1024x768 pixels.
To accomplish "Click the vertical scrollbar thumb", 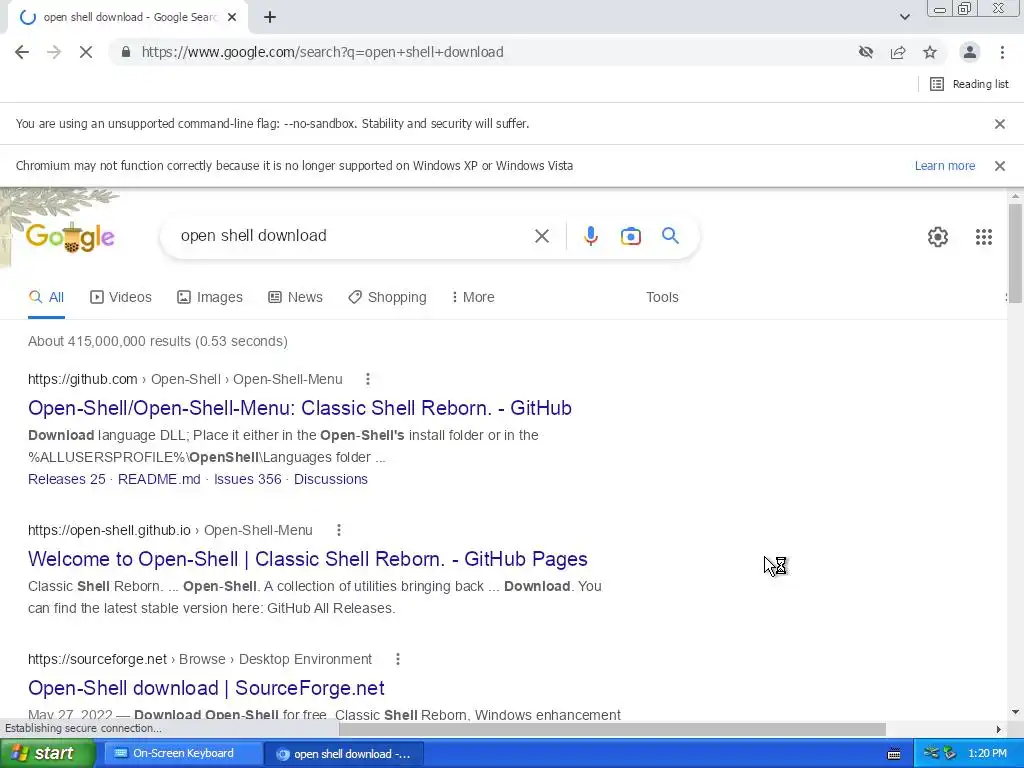I will coord(1015,253).
